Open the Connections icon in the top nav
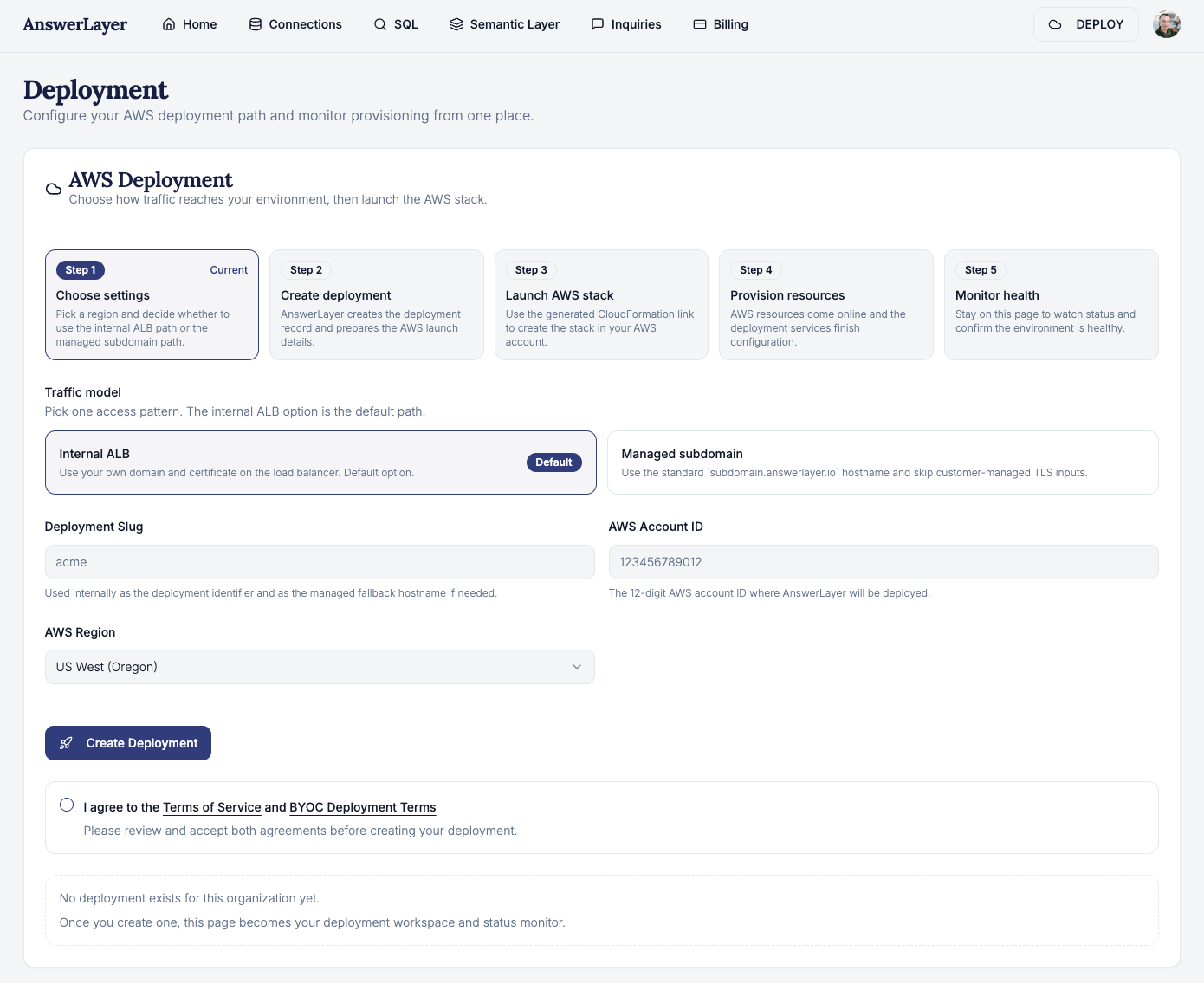Image resolution: width=1204 pixels, height=983 pixels. point(255,24)
